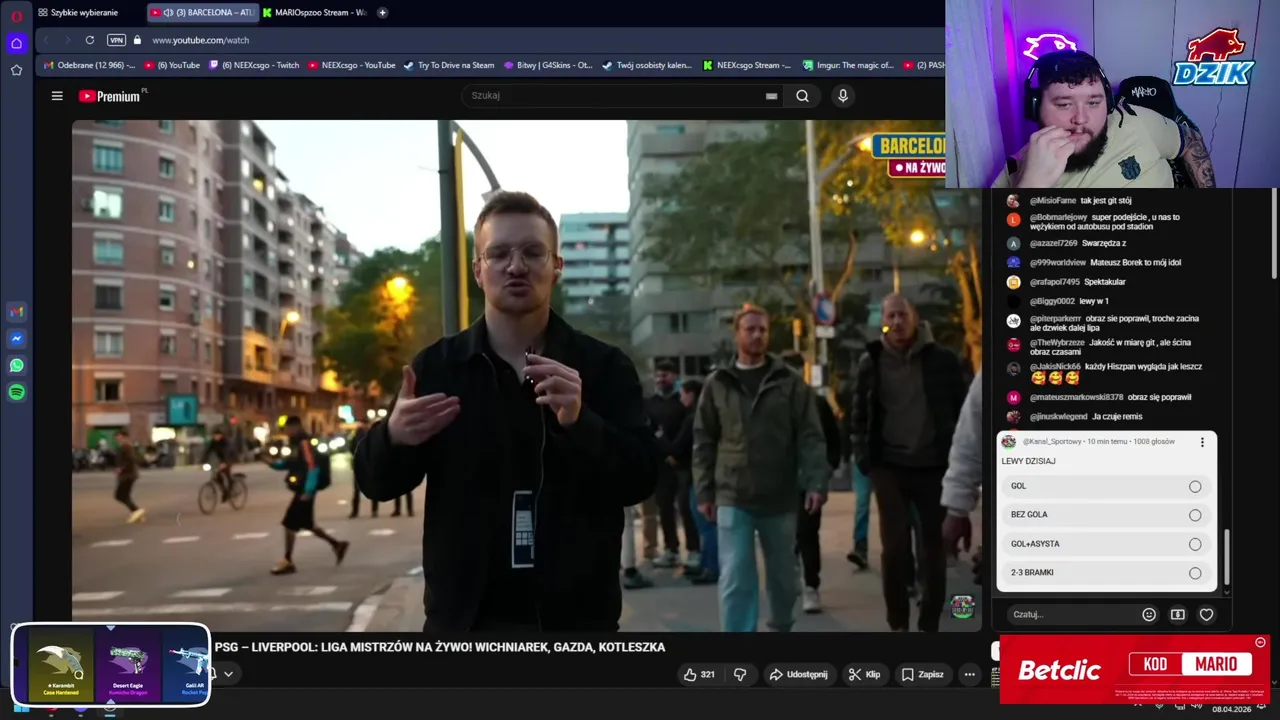This screenshot has width=1280, height=720.
Task: Click the video title text
Action: coord(440,647)
